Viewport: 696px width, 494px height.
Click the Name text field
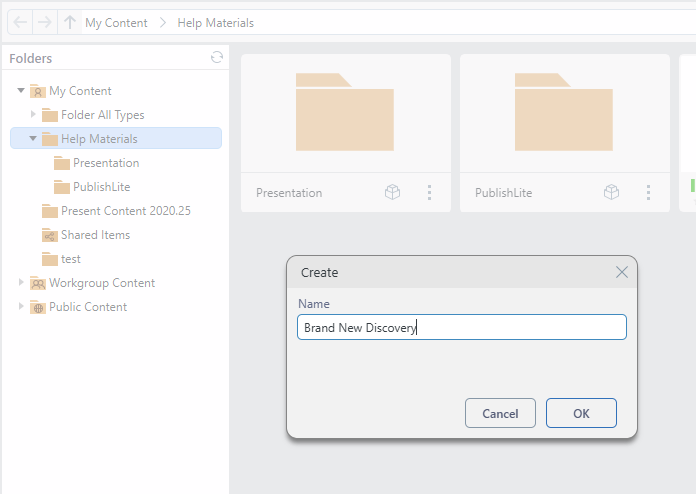(461, 327)
